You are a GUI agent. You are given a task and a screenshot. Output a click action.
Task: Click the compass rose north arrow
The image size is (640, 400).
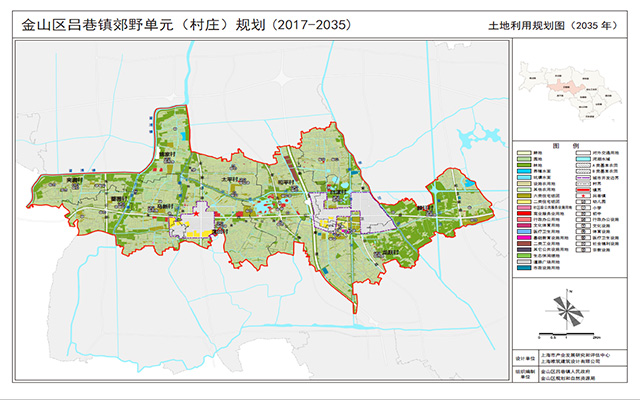(x=568, y=311)
